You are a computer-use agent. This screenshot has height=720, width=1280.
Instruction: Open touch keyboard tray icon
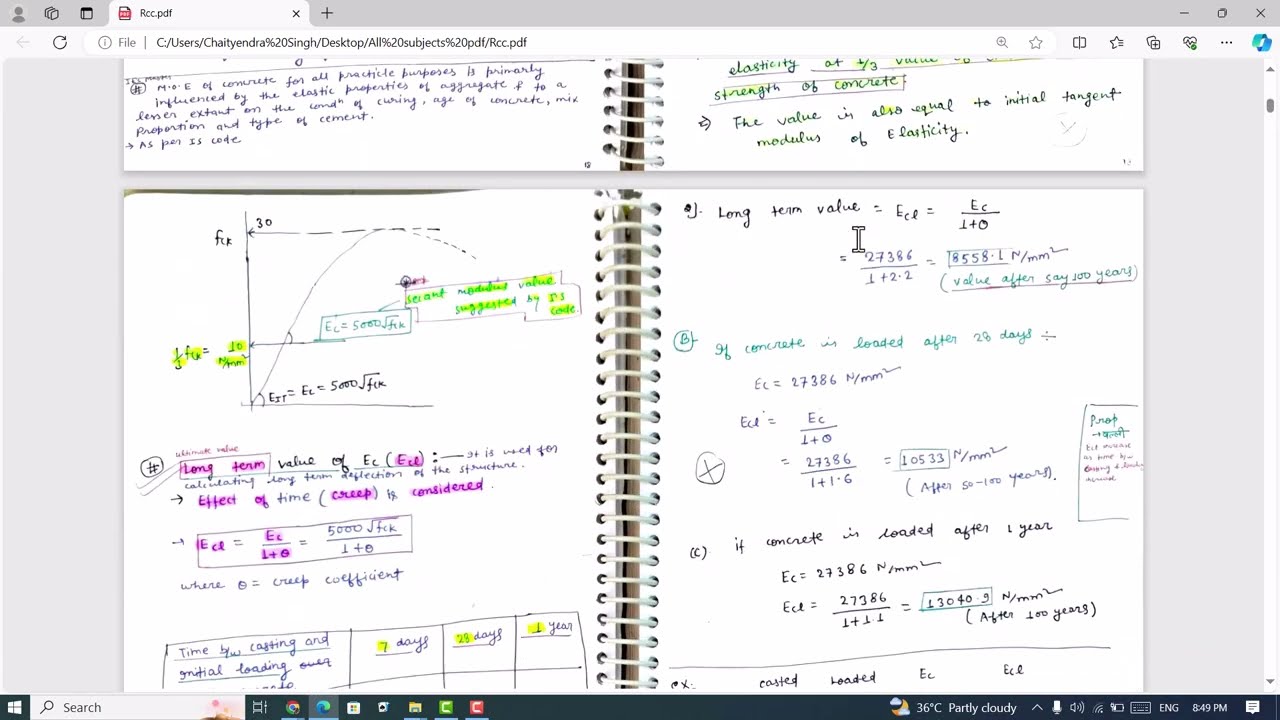coord(1139,707)
